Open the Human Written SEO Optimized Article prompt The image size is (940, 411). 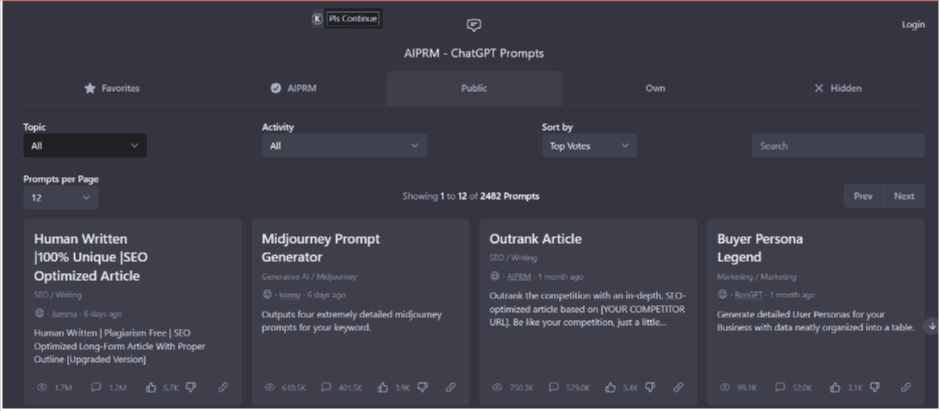(x=91, y=257)
